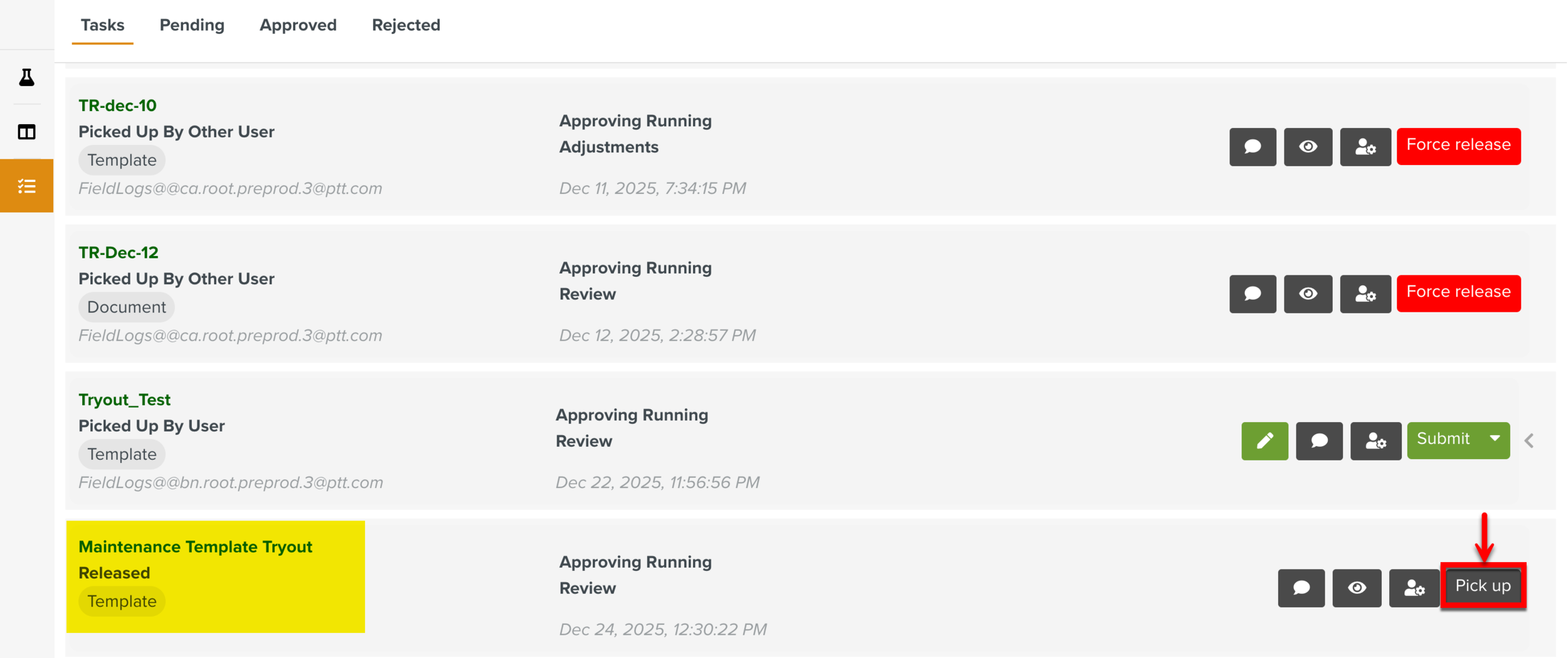Edit Tryout_Test with the pencil icon
This screenshot has width=1568, height=658.
coord(1264,441)
